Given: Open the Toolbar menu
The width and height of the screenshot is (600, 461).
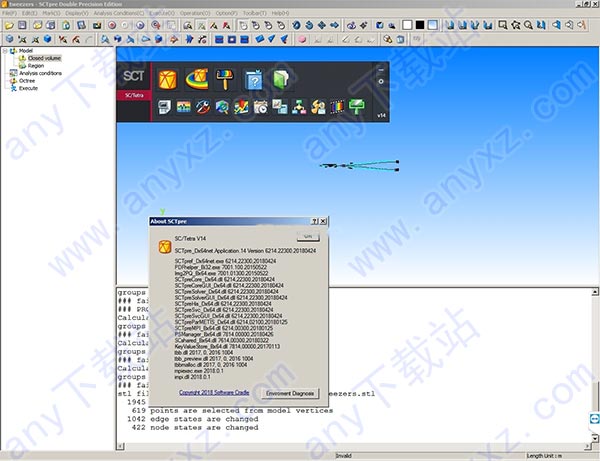Looking at the screenshot, I should (x=254, y=13).
